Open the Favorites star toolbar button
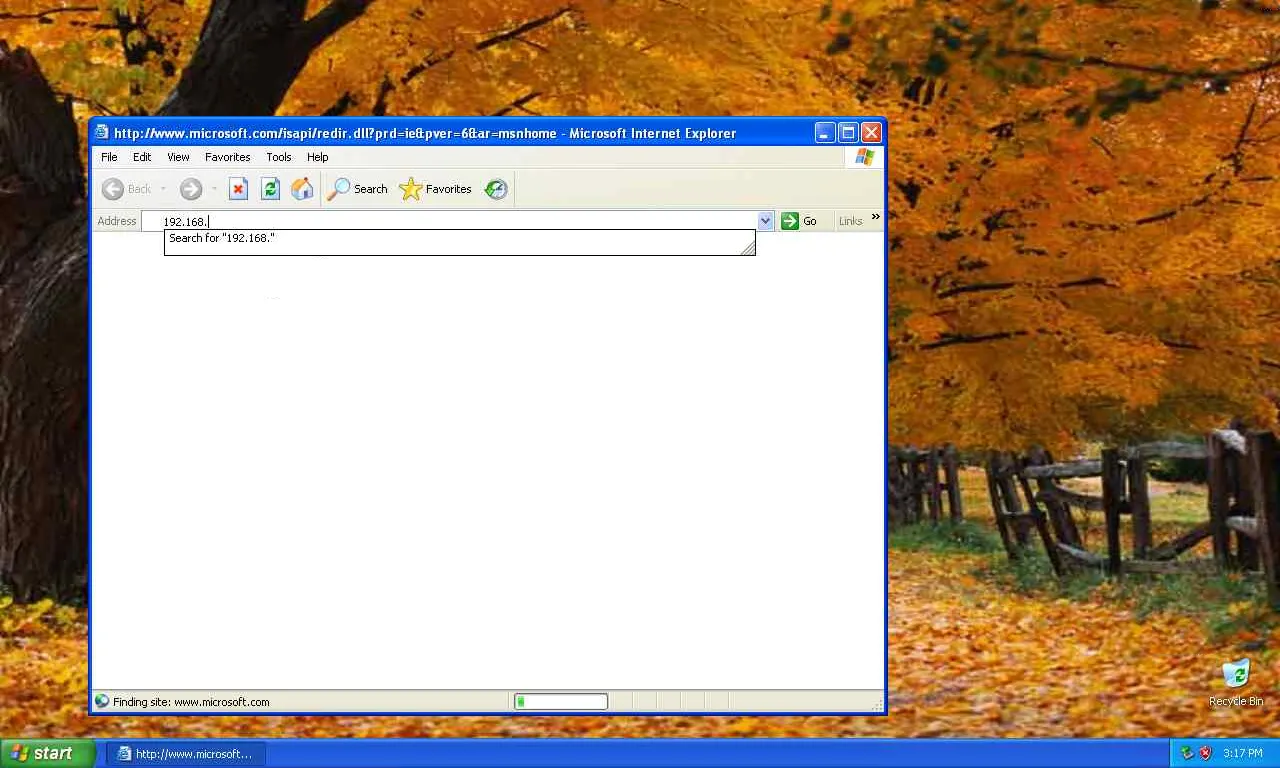This screenshot has height=768, width=1280. [435, 189]
